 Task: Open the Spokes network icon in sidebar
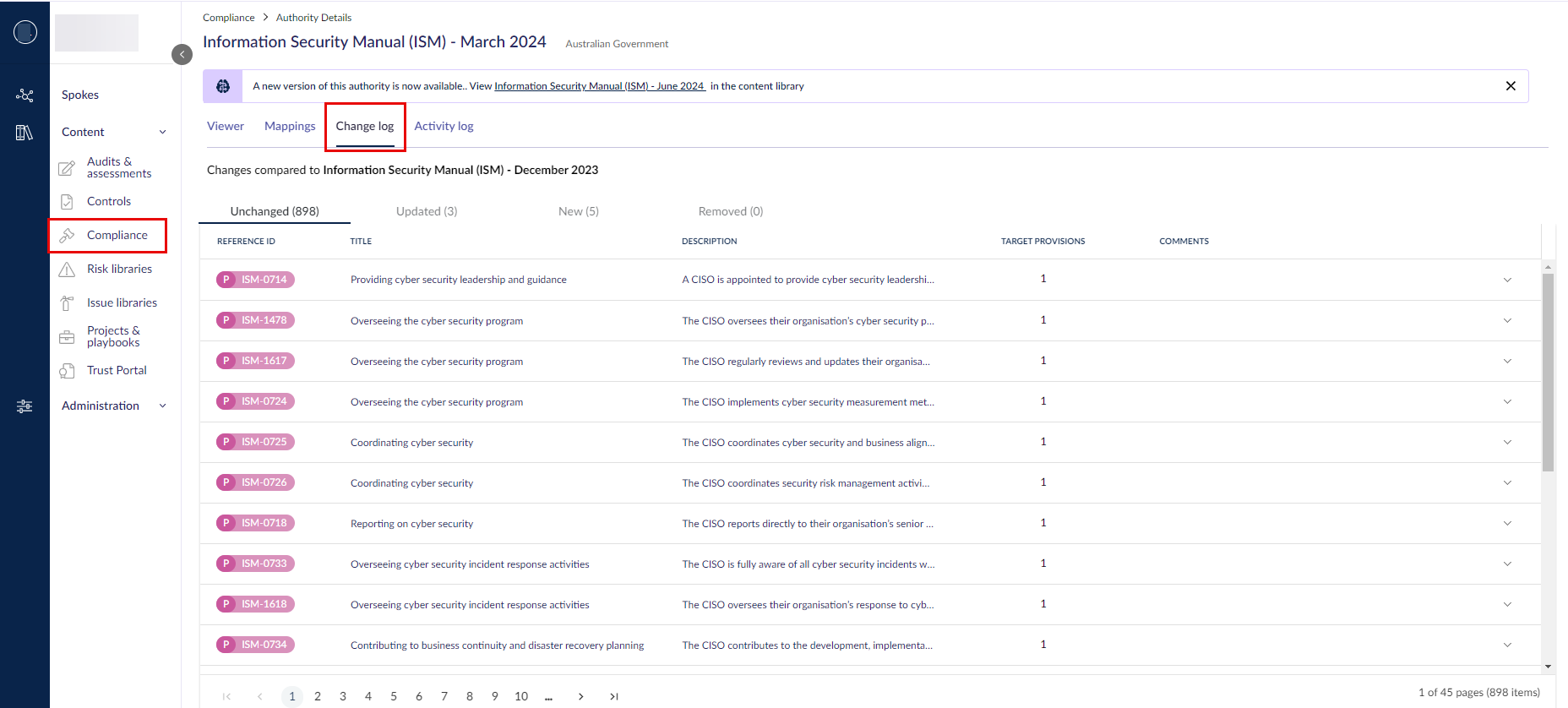pos(24,95)
